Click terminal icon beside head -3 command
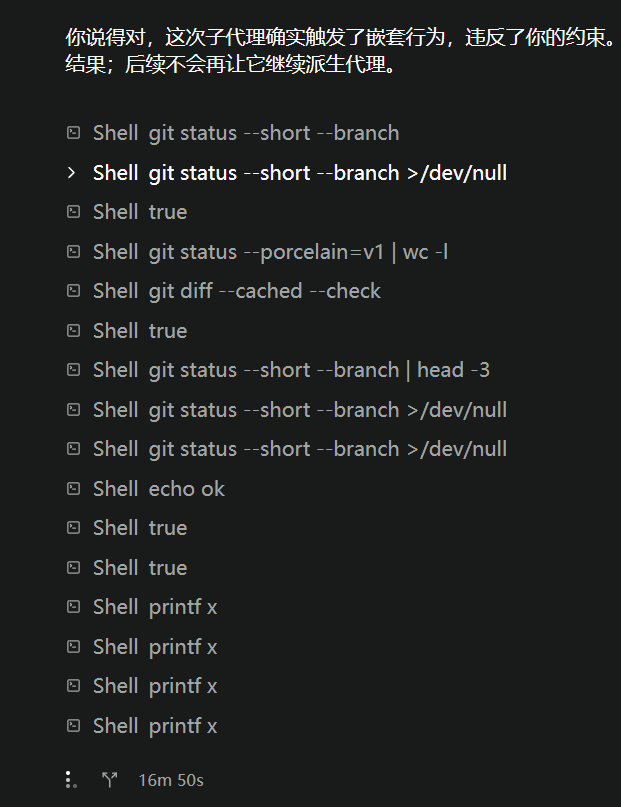Viewport: 621px width, 807px height. pos(74,370)
